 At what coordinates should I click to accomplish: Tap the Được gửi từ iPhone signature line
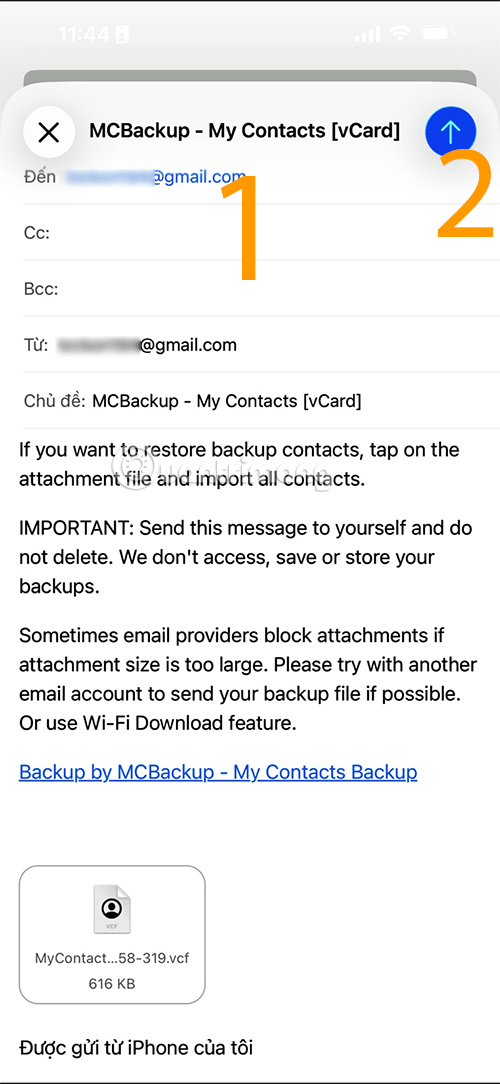(136, 1048)
